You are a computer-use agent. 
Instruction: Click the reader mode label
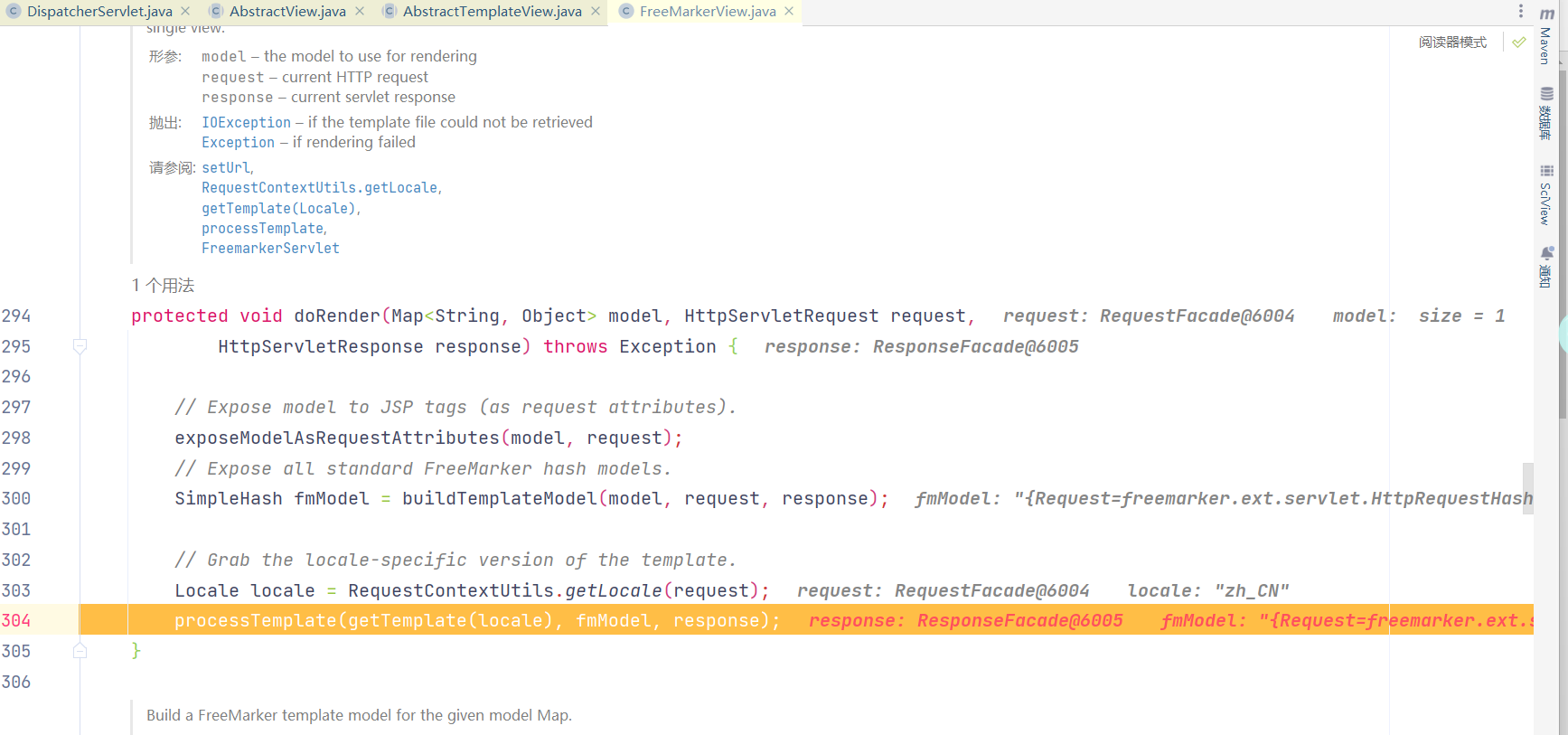point(1452,42)
